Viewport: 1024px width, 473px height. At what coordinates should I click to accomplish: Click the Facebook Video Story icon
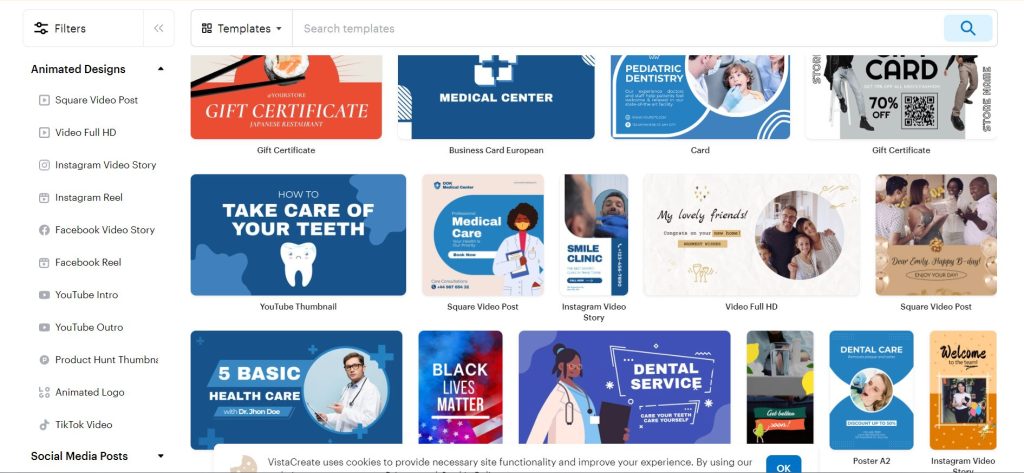(x=44, y=230)
